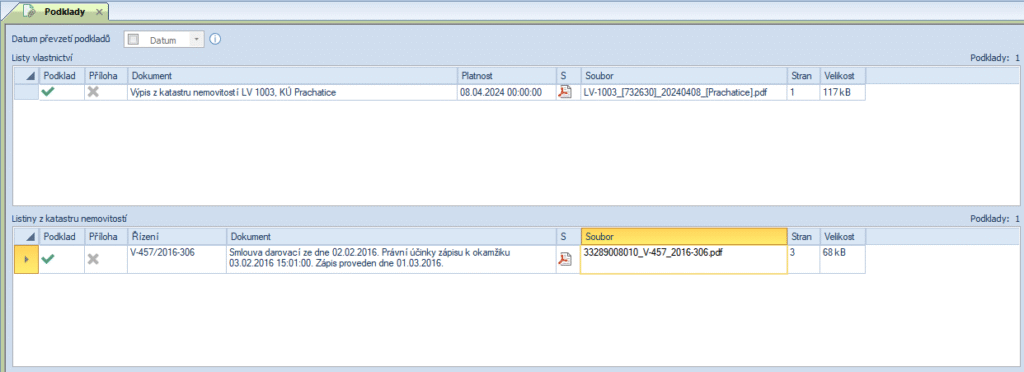The image size is (1024, 372).
Task: Select size cell '117 kB'
Action: pyautogui.click(x=842, y=93)
